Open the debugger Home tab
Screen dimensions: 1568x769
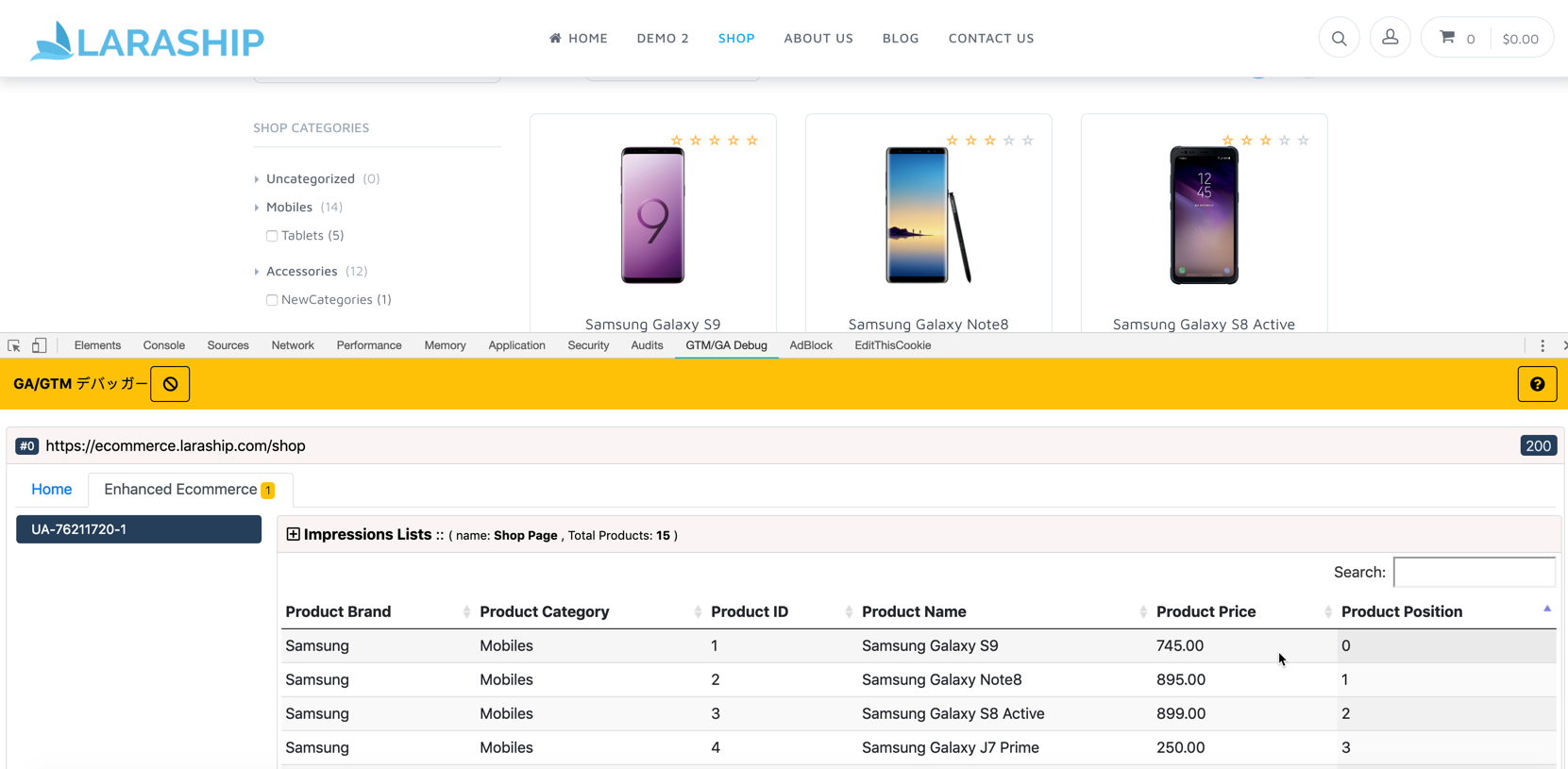point(51,490)
